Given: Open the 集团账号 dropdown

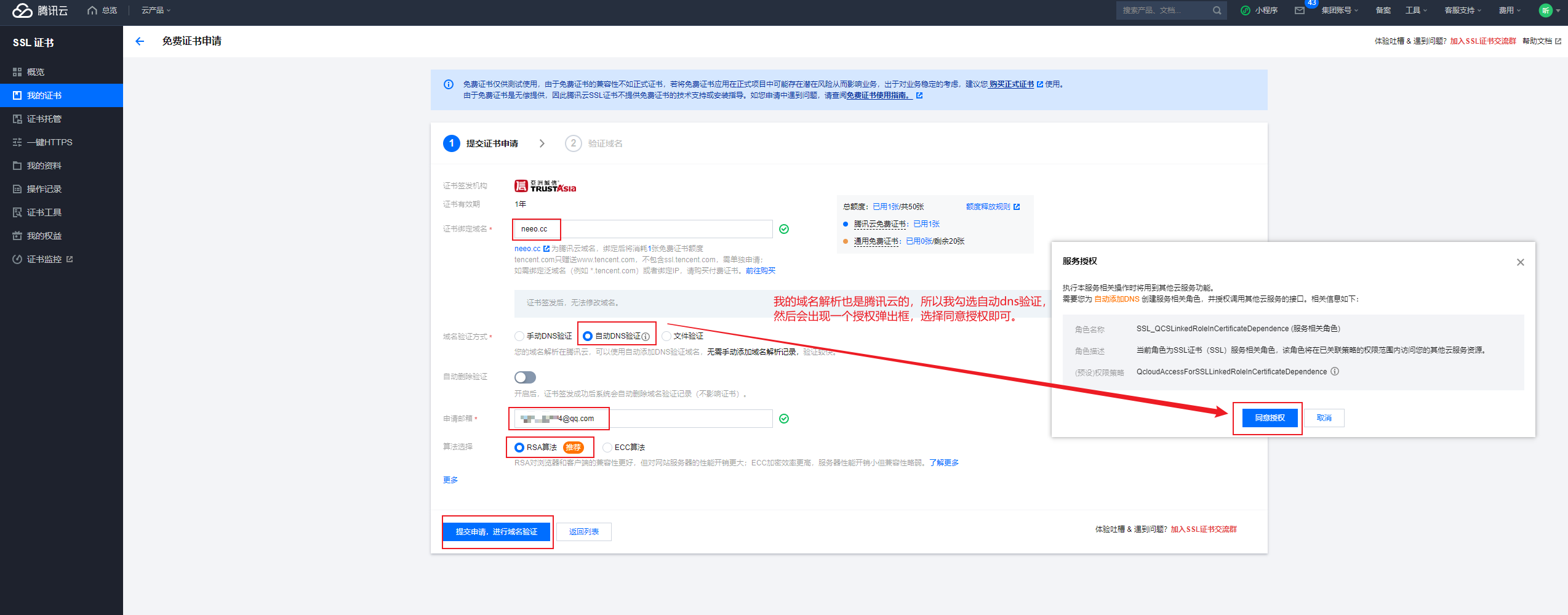Looking at the screenshot, I should point(1339,10).
